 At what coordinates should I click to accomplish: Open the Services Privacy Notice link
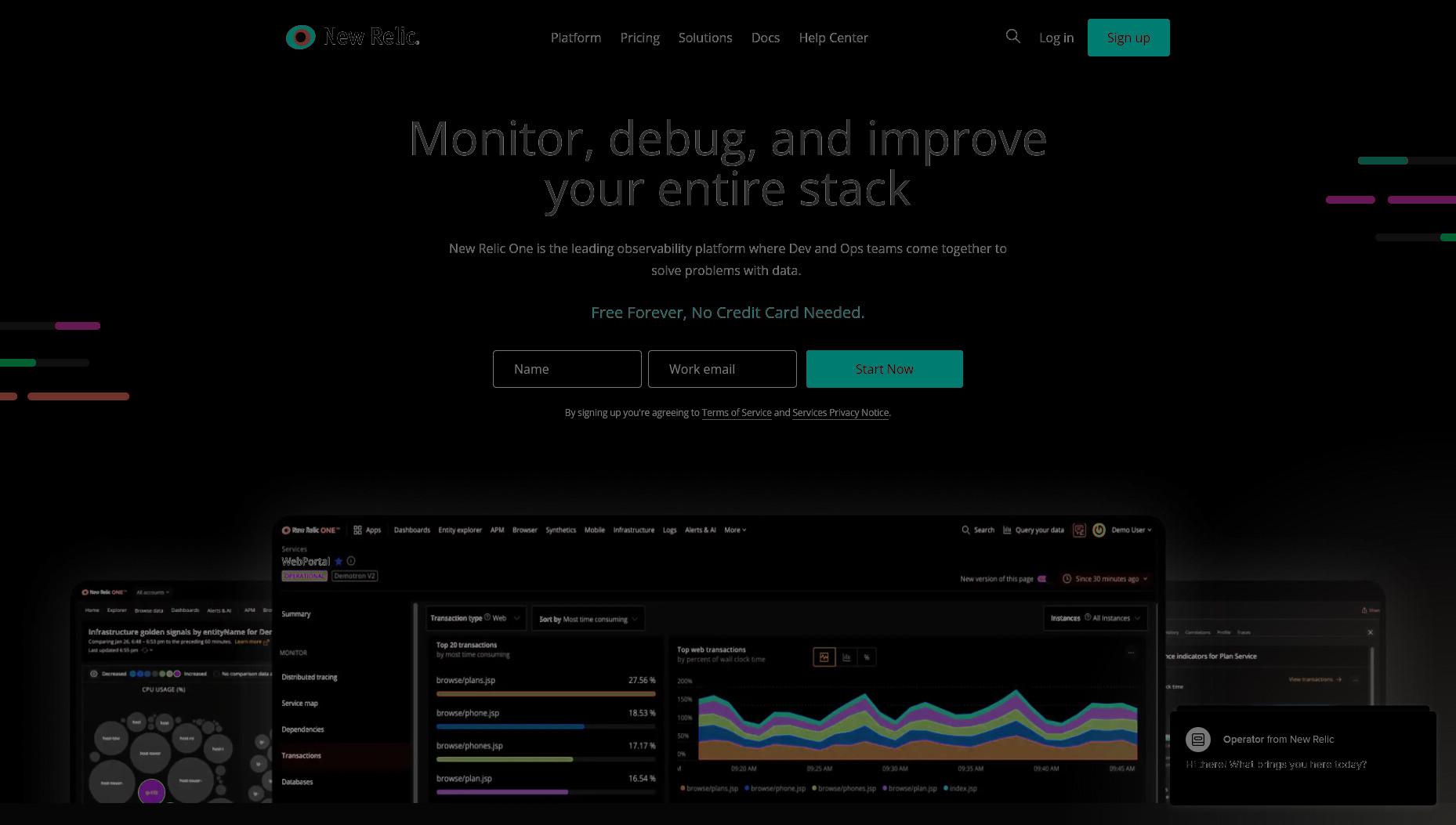(840, 413)
